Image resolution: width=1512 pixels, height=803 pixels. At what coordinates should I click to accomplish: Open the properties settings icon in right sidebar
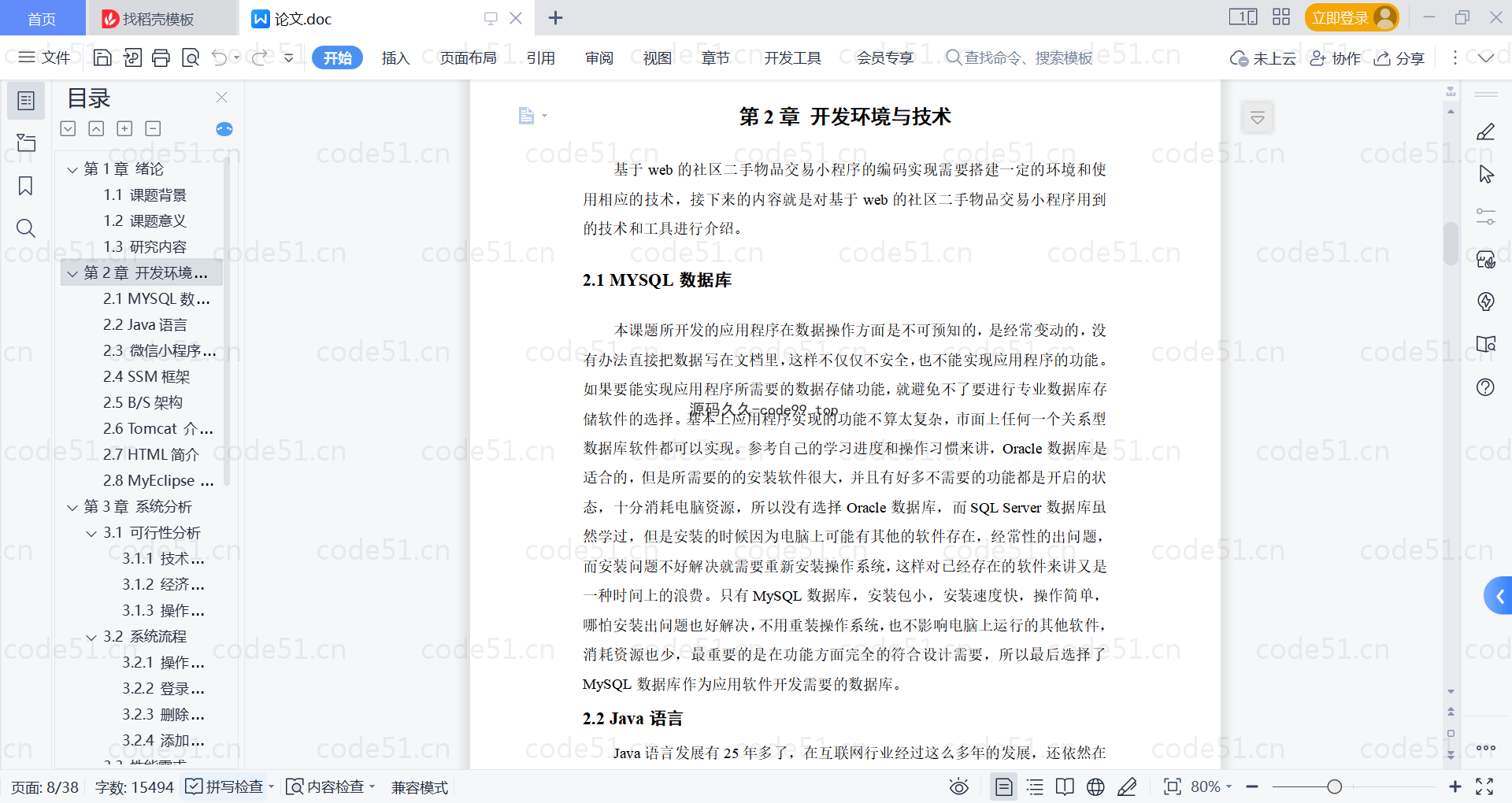pyautogui.click(x=1486, y=216)
